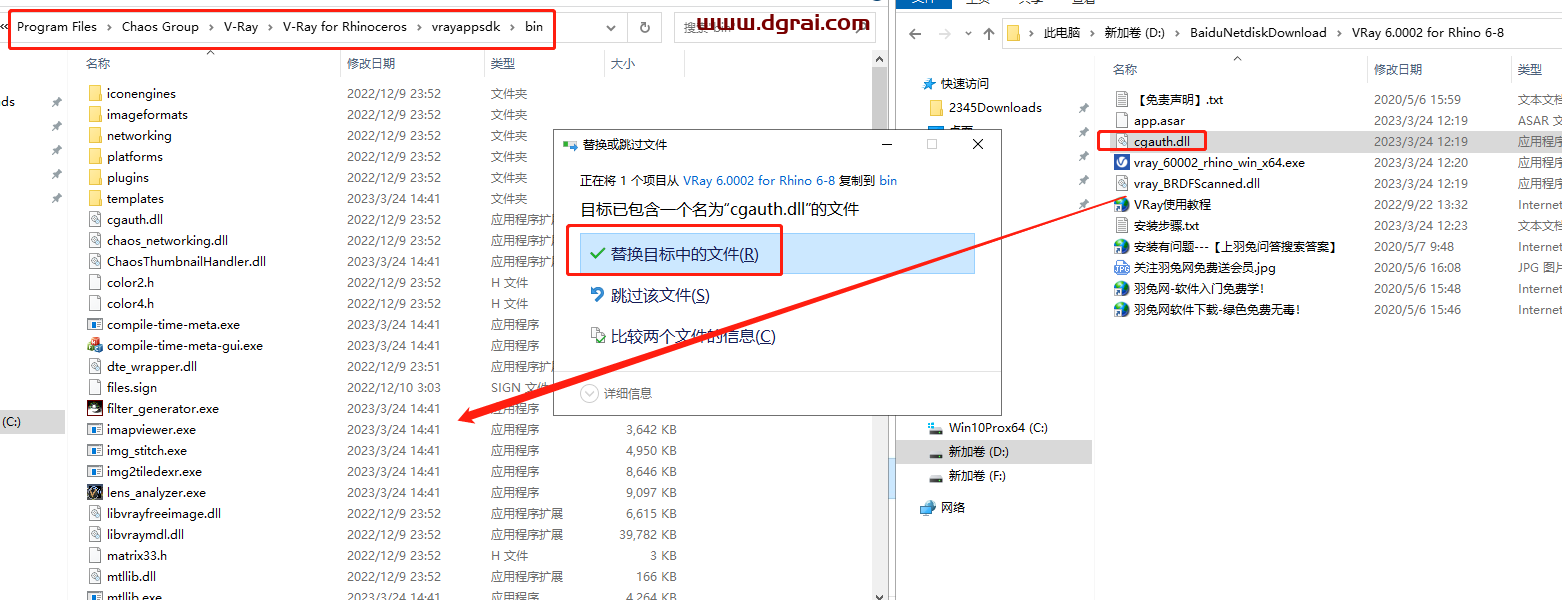The image size is (1562, 600).
Task: Choose 跳过该文件 option
Action: tap(659, 296)
